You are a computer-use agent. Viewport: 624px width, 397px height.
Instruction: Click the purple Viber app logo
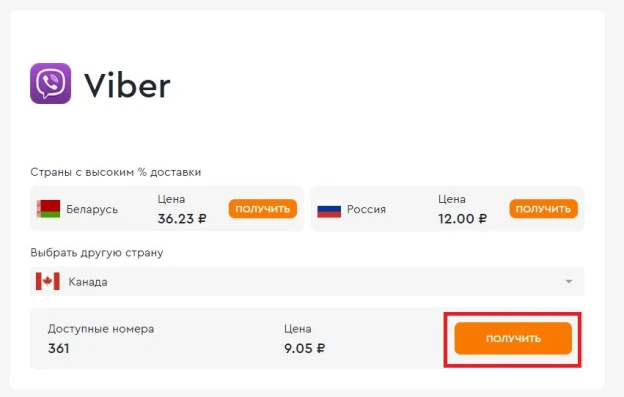click(x=51, y=83)
